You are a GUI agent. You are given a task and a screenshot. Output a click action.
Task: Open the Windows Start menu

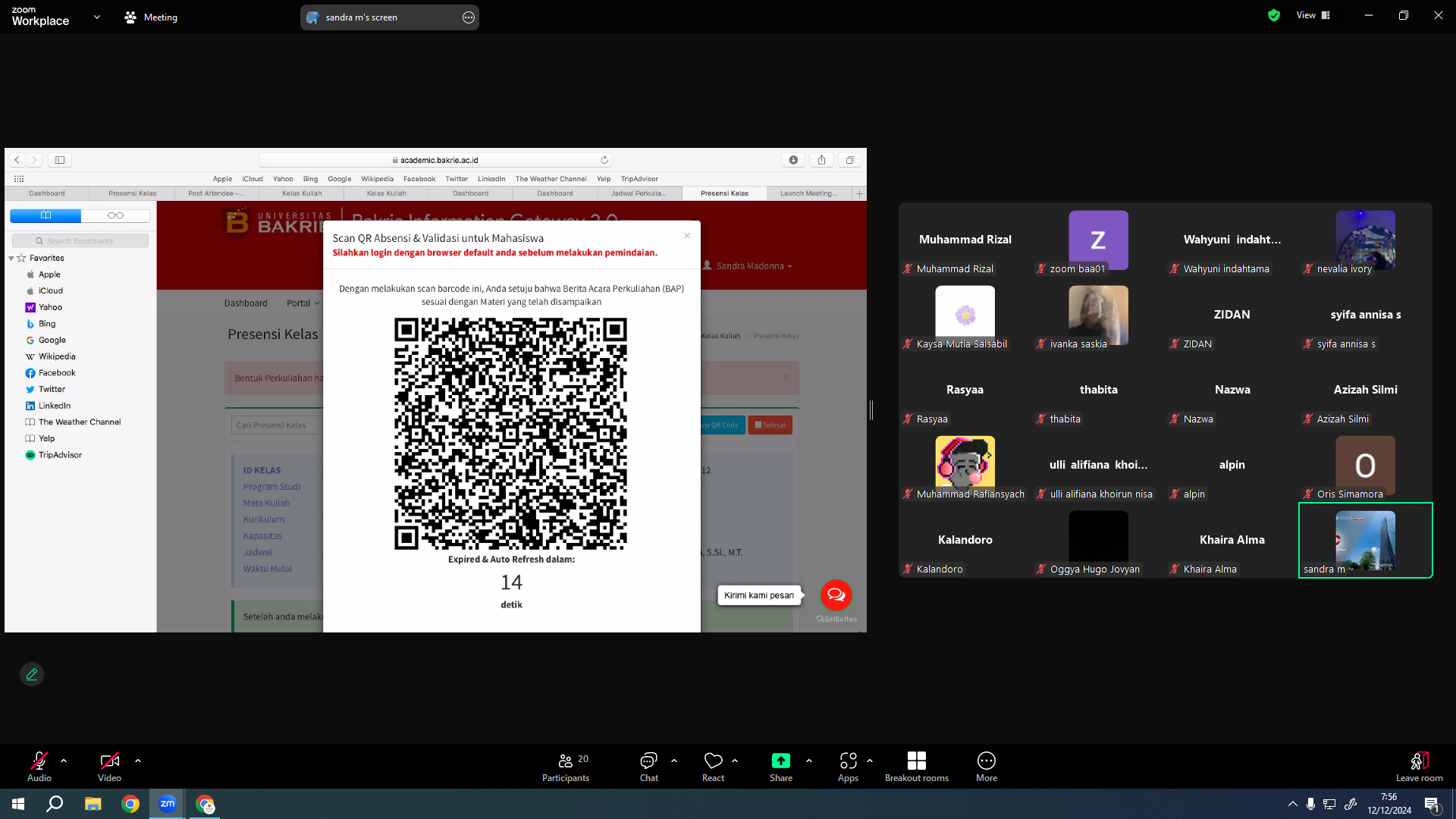[x=18, y=804]
